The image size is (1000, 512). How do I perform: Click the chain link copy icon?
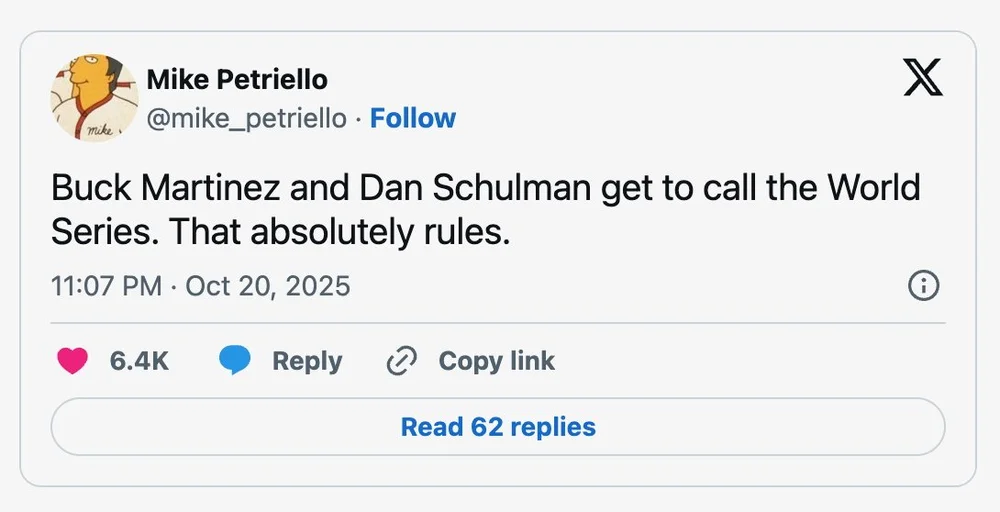[x=402, y=361]
